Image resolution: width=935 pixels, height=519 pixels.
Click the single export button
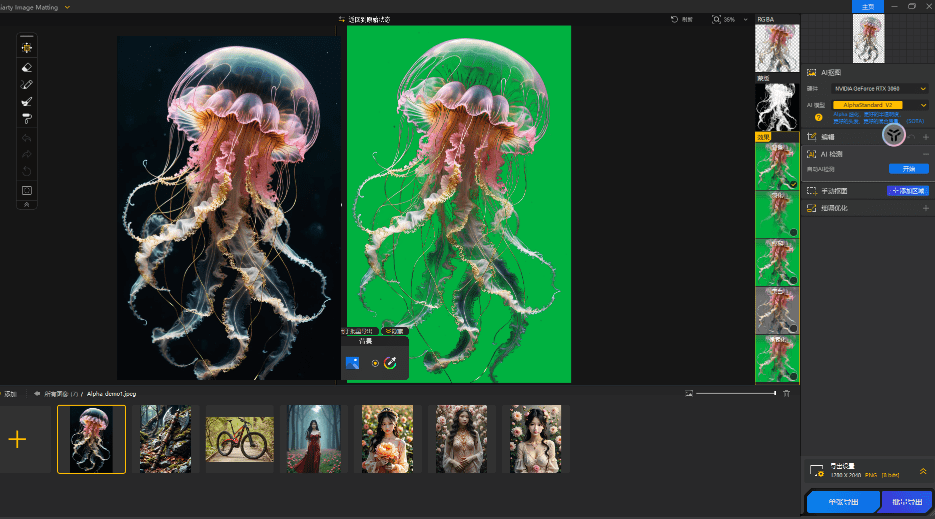tap(842, 502)
